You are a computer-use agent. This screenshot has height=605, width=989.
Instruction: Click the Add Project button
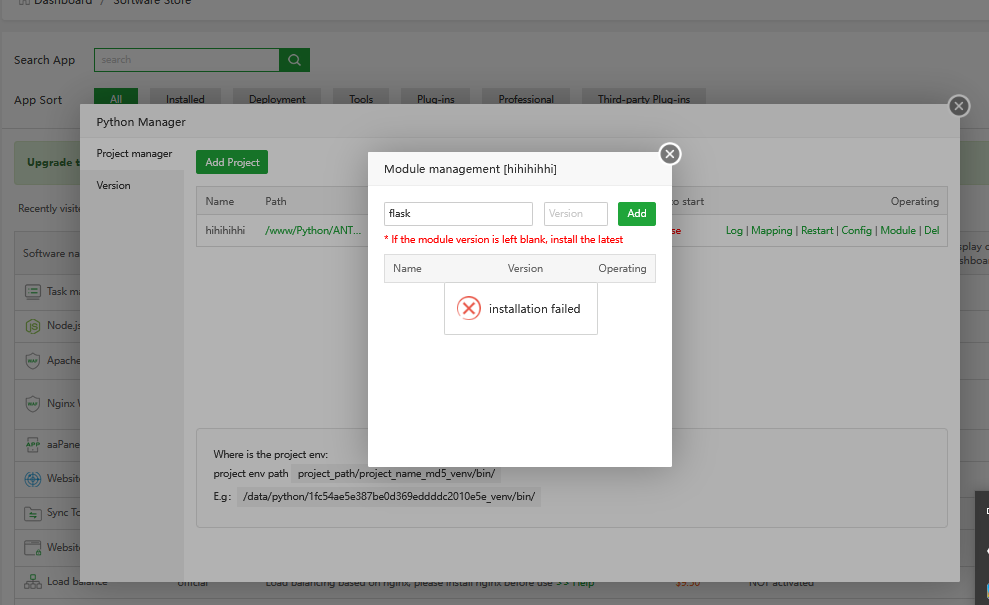click(232, 162)
